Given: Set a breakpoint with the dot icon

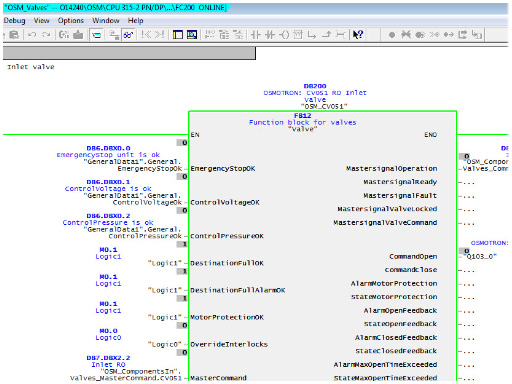Looking at the screenshot, I should coord(392,35).
